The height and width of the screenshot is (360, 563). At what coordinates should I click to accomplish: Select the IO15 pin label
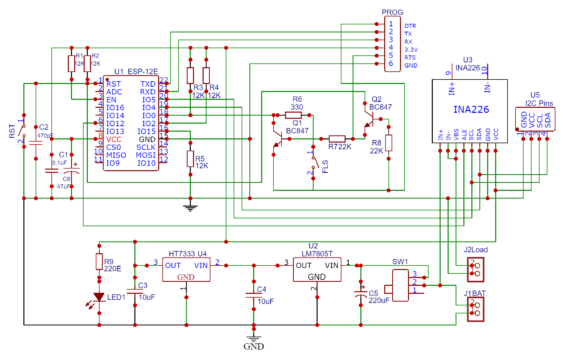tap(147, 131)
